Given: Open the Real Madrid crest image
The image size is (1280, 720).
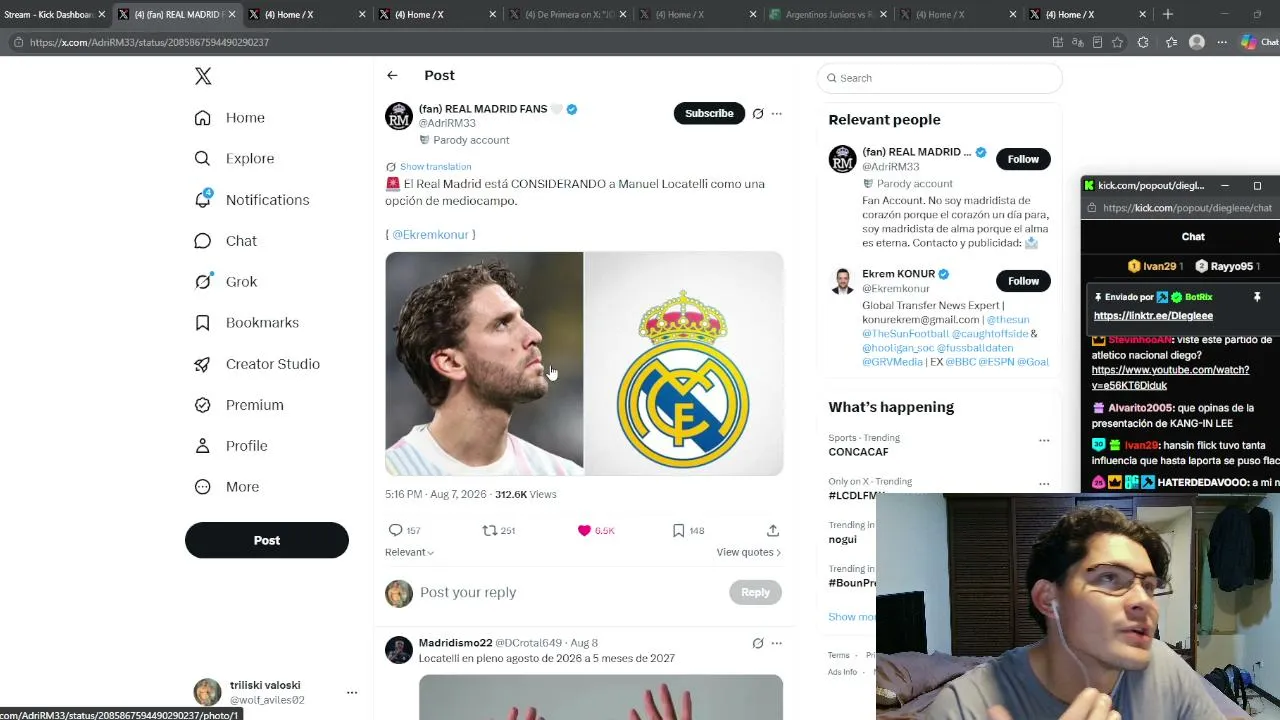Looking at the screenshot, I should click(x=684, y=364).
